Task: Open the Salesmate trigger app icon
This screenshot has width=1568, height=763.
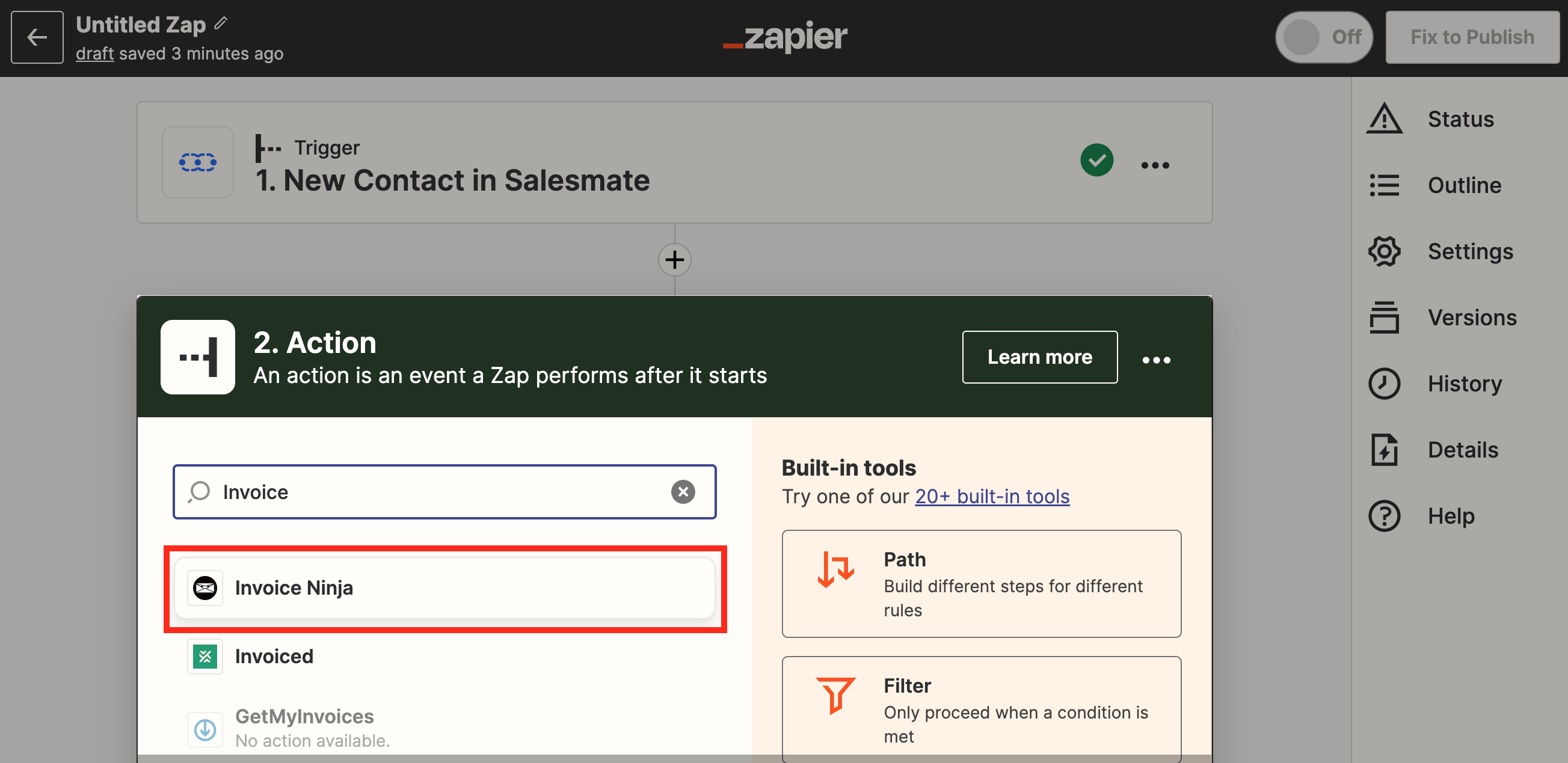Action: 198,162
